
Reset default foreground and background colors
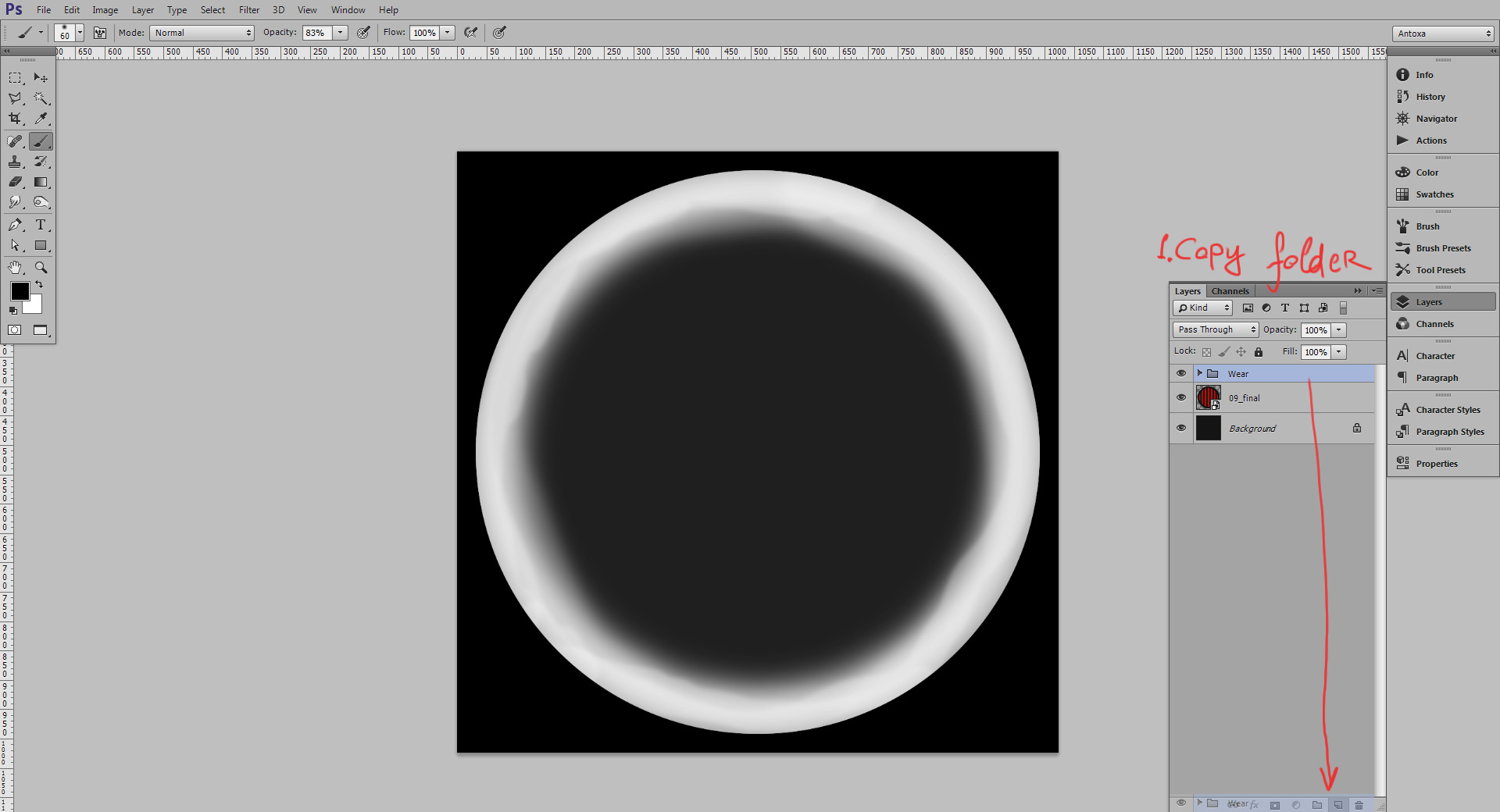[12, 311]
